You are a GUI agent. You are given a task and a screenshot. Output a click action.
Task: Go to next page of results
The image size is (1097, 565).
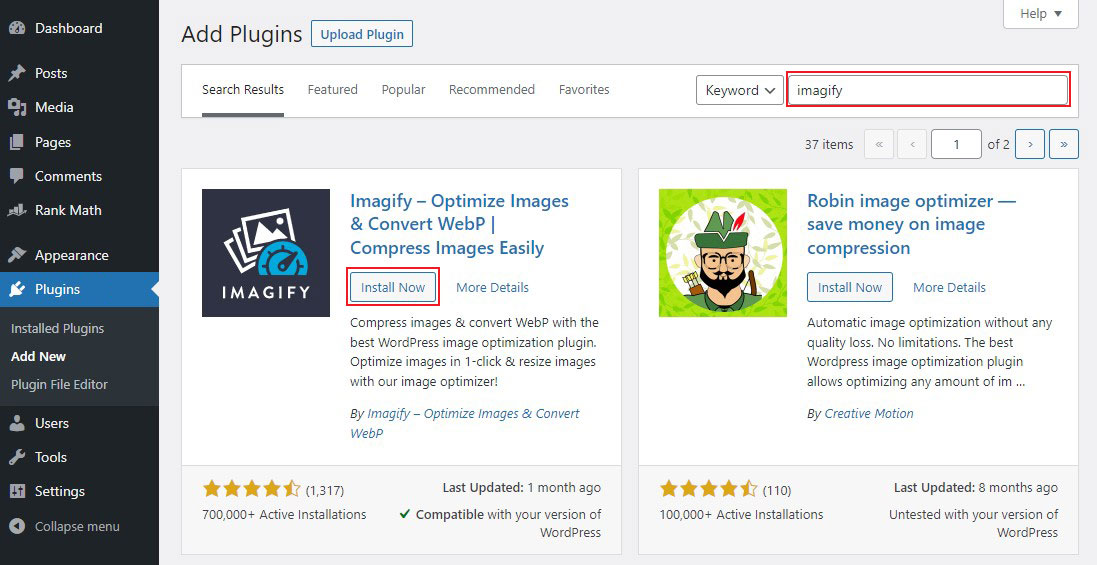pyautogui.click(x=1030, y=144)
